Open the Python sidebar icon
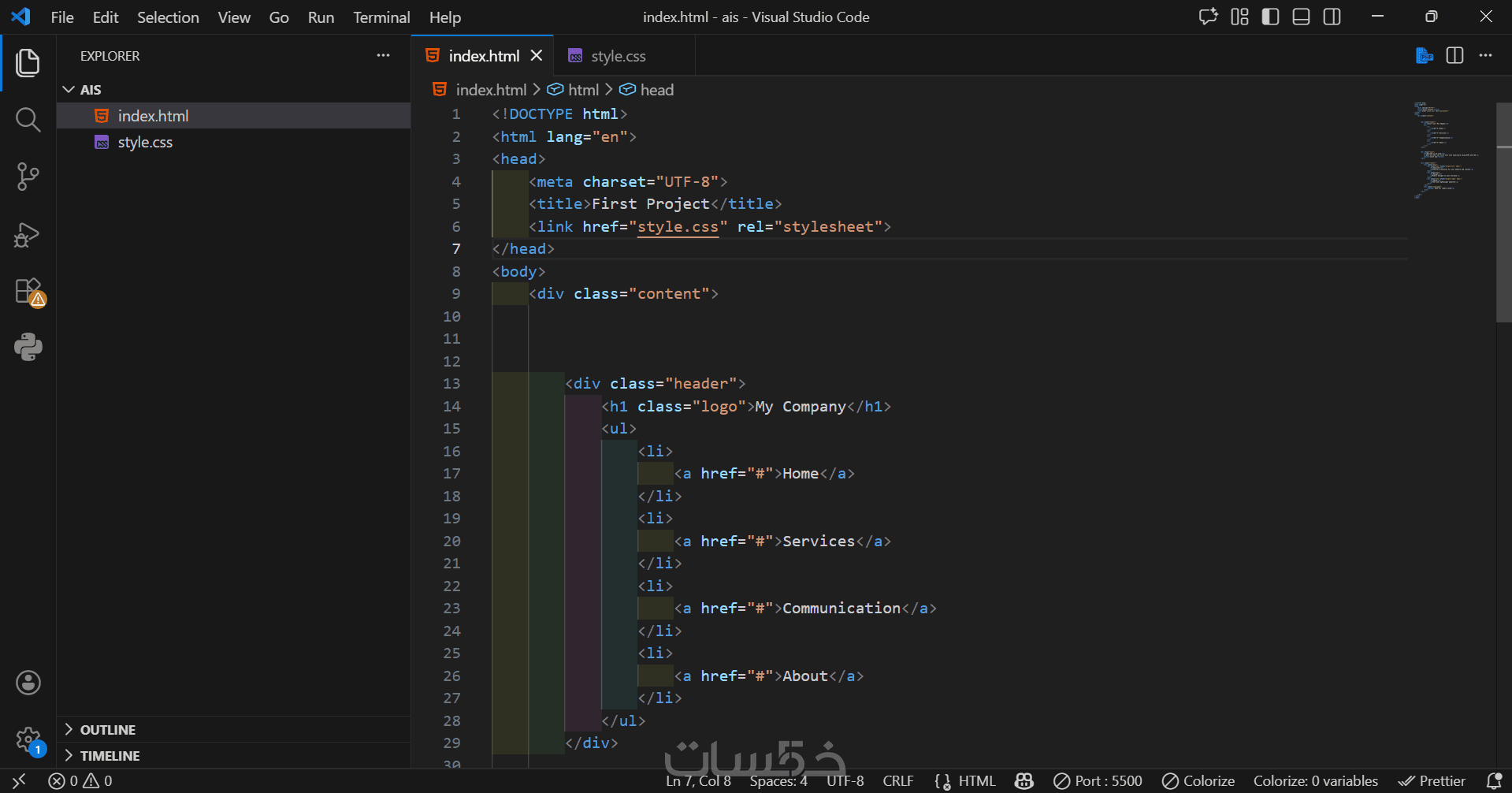 point(28,347)
